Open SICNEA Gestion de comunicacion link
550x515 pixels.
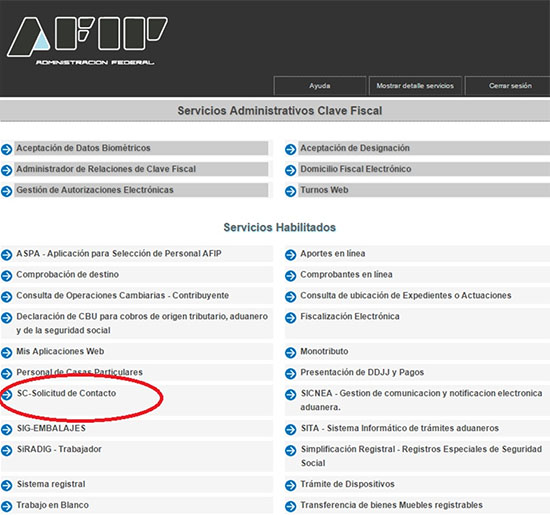coord(421,400)
